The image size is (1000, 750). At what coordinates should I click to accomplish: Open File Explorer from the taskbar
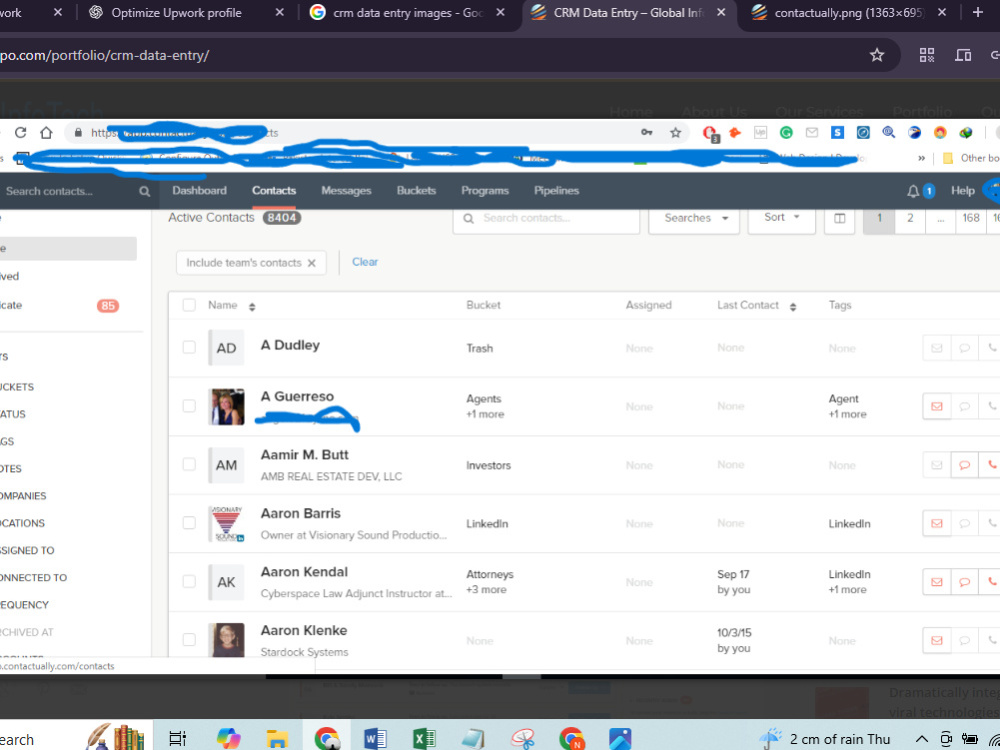click(277, 739)
